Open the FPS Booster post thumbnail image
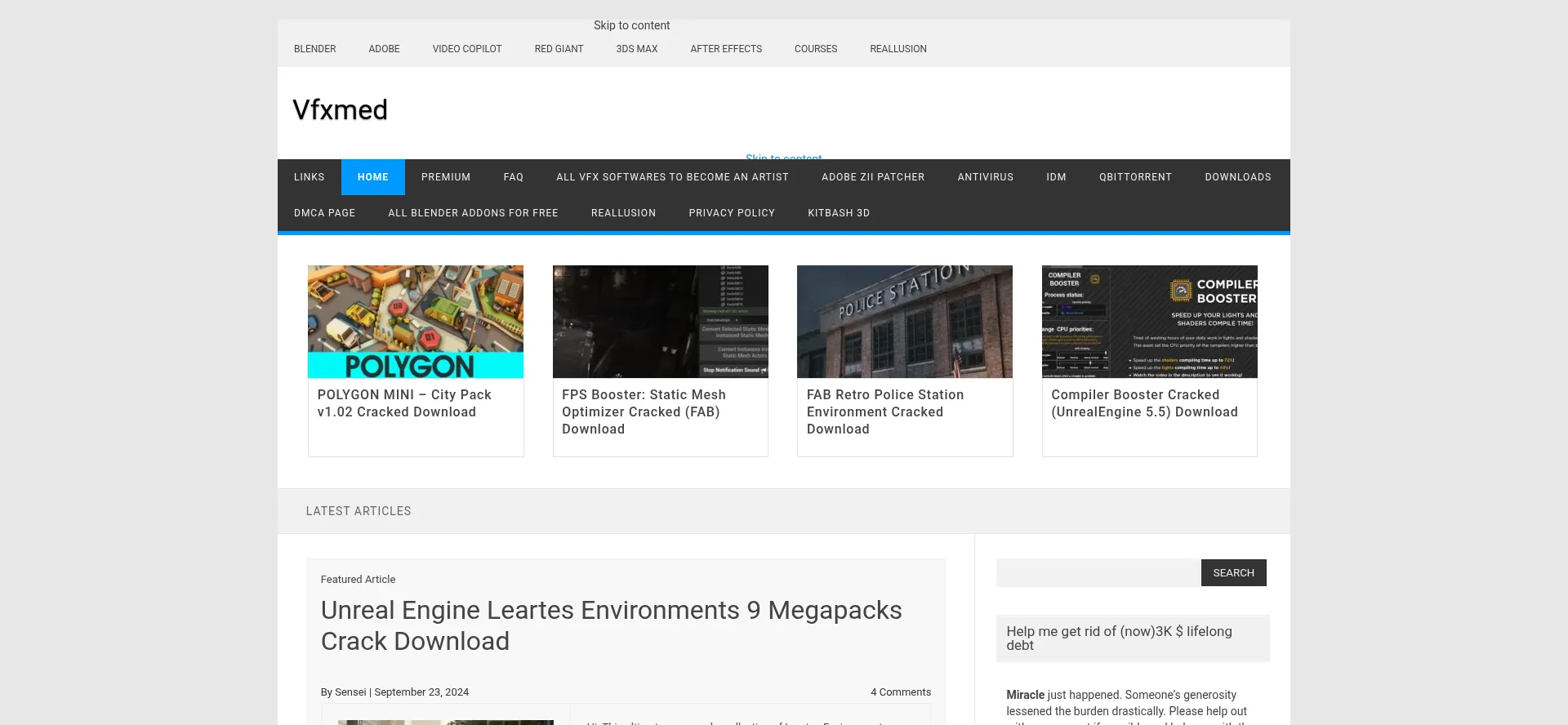Screen dimensions: 1568x725 pos(660,321)
